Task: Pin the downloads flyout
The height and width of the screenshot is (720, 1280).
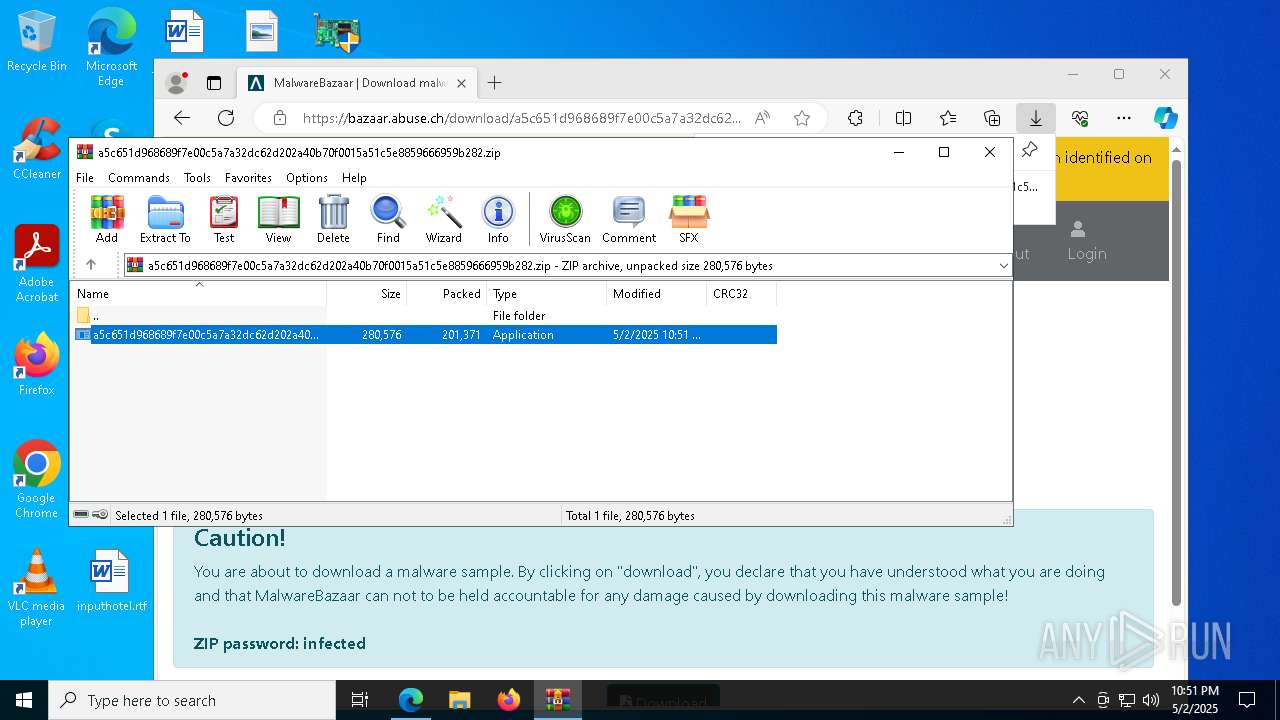Action: 1029,151
